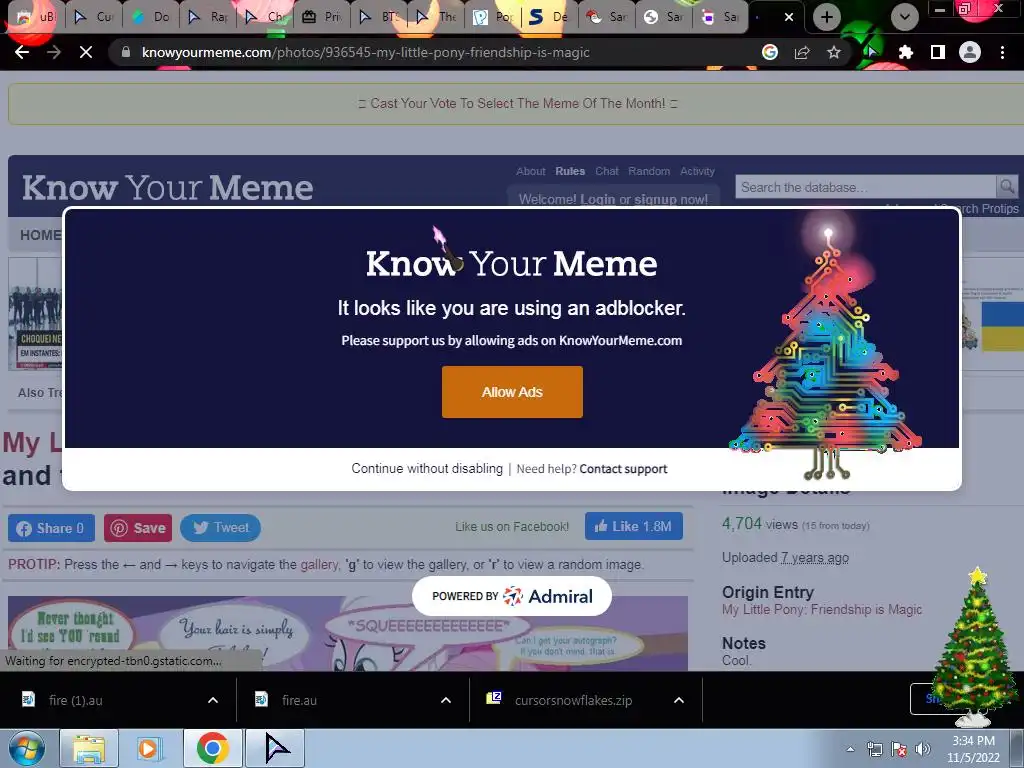The height and width of the screenshot is (768, 1024).
Task: Open the Chrome three-dot menu
Action: point(1002,52)
